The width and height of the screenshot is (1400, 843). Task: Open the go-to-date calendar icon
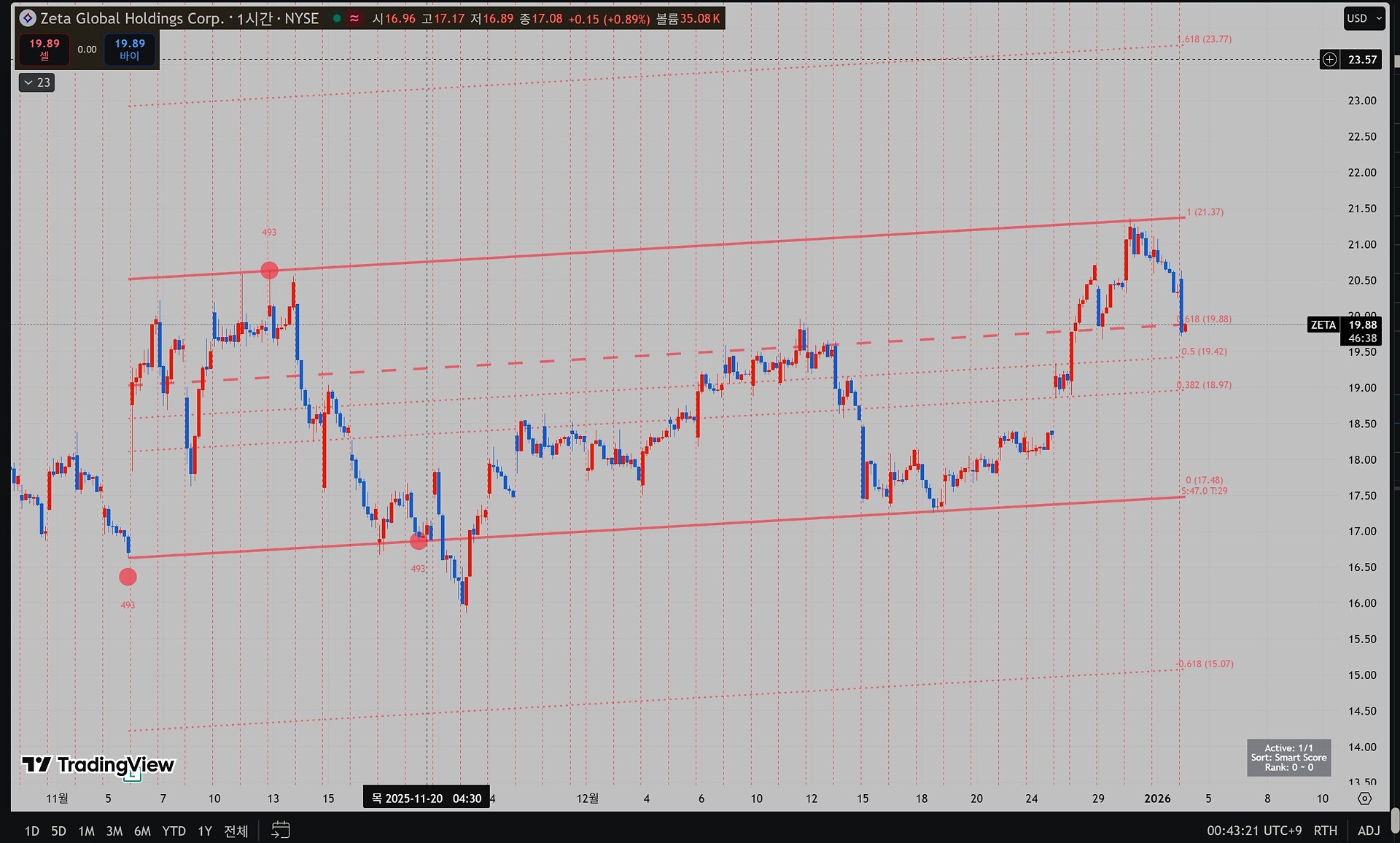[281, 830]
